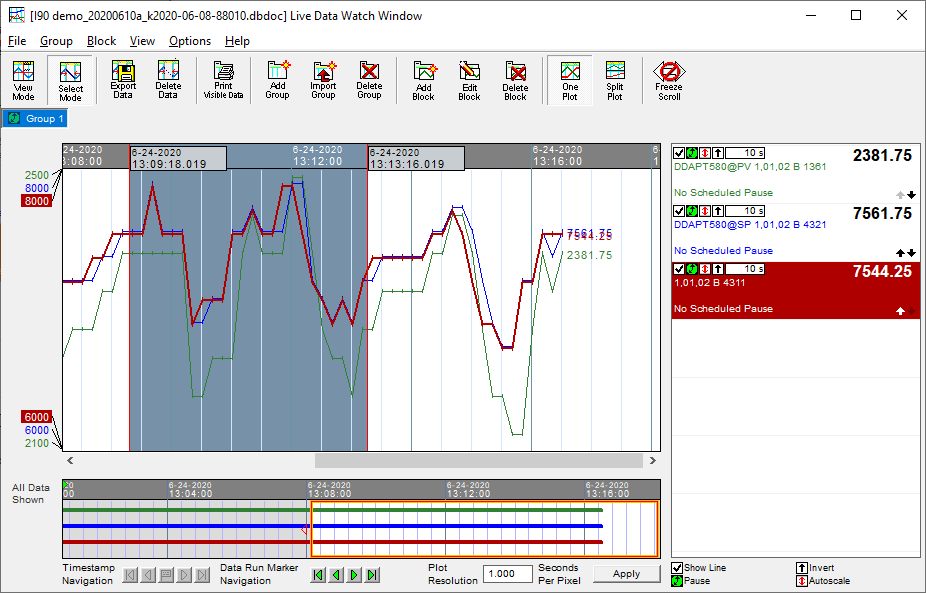Edit the Plot Resolution value field
This screenshot has width=926, height=593.
(x=507, y=574)
